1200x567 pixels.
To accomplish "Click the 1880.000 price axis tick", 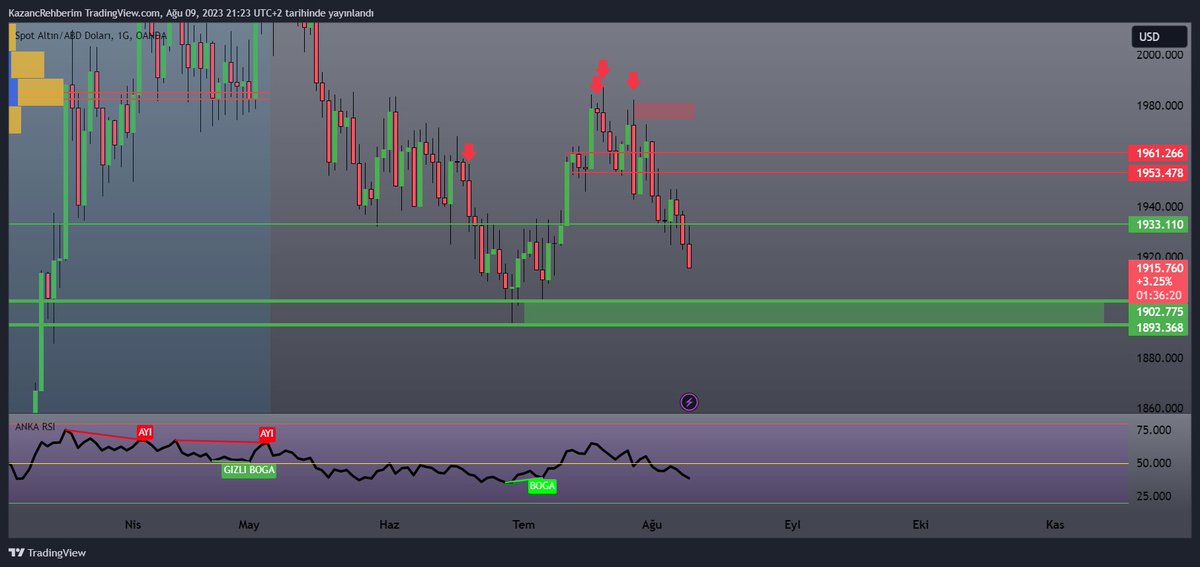I will coord(1160,358).
